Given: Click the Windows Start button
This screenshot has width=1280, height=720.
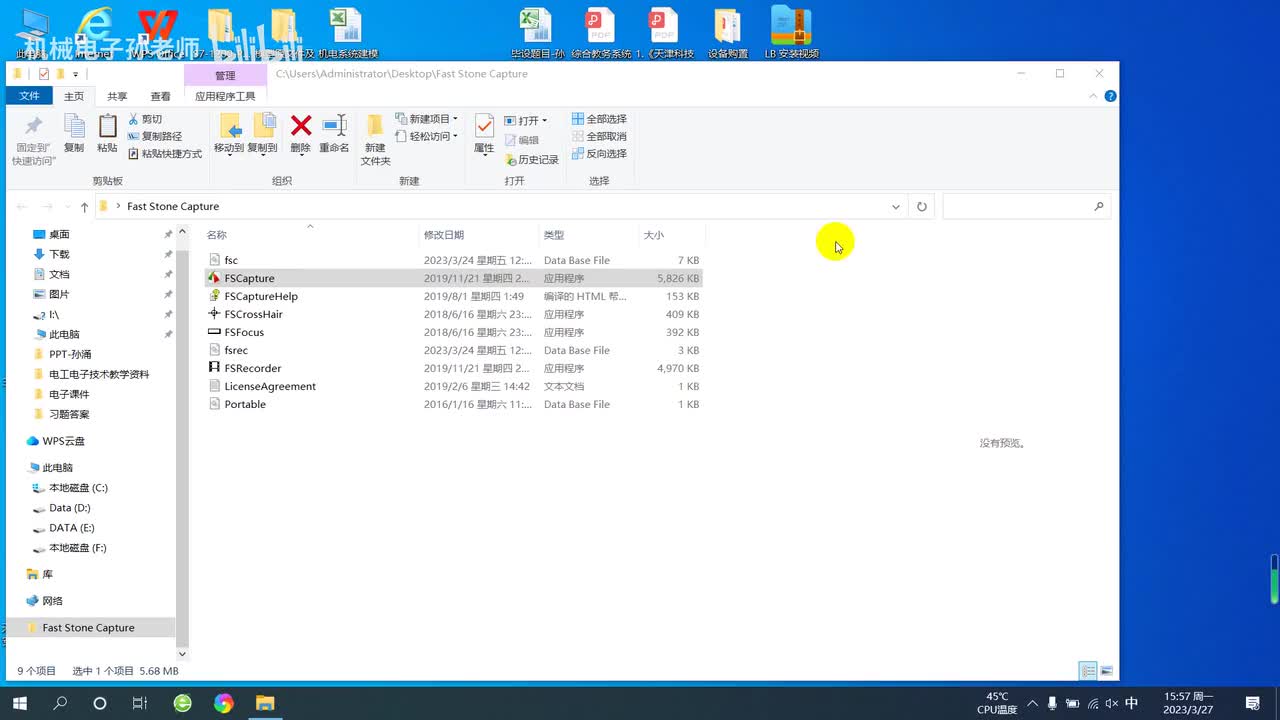Looking at the screenshot, I should tap(20, 703).
